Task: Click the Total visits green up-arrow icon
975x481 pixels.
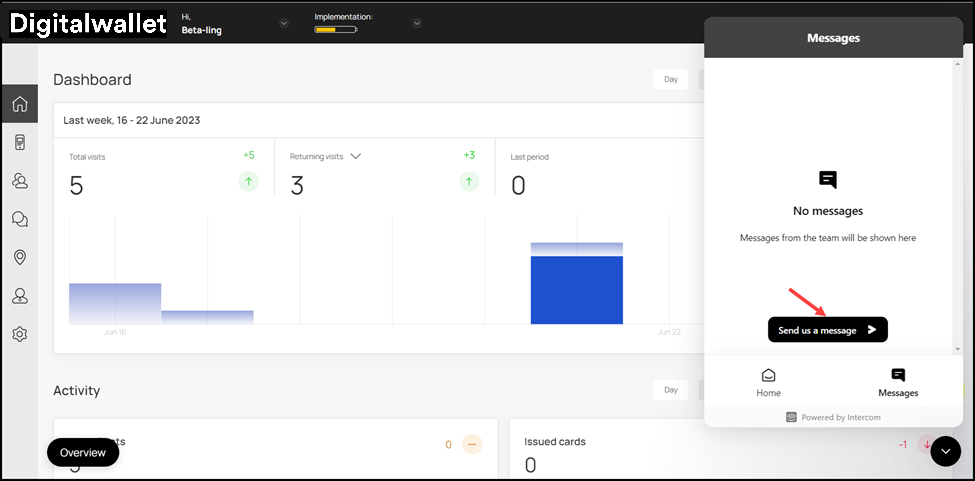Action: 249,182
